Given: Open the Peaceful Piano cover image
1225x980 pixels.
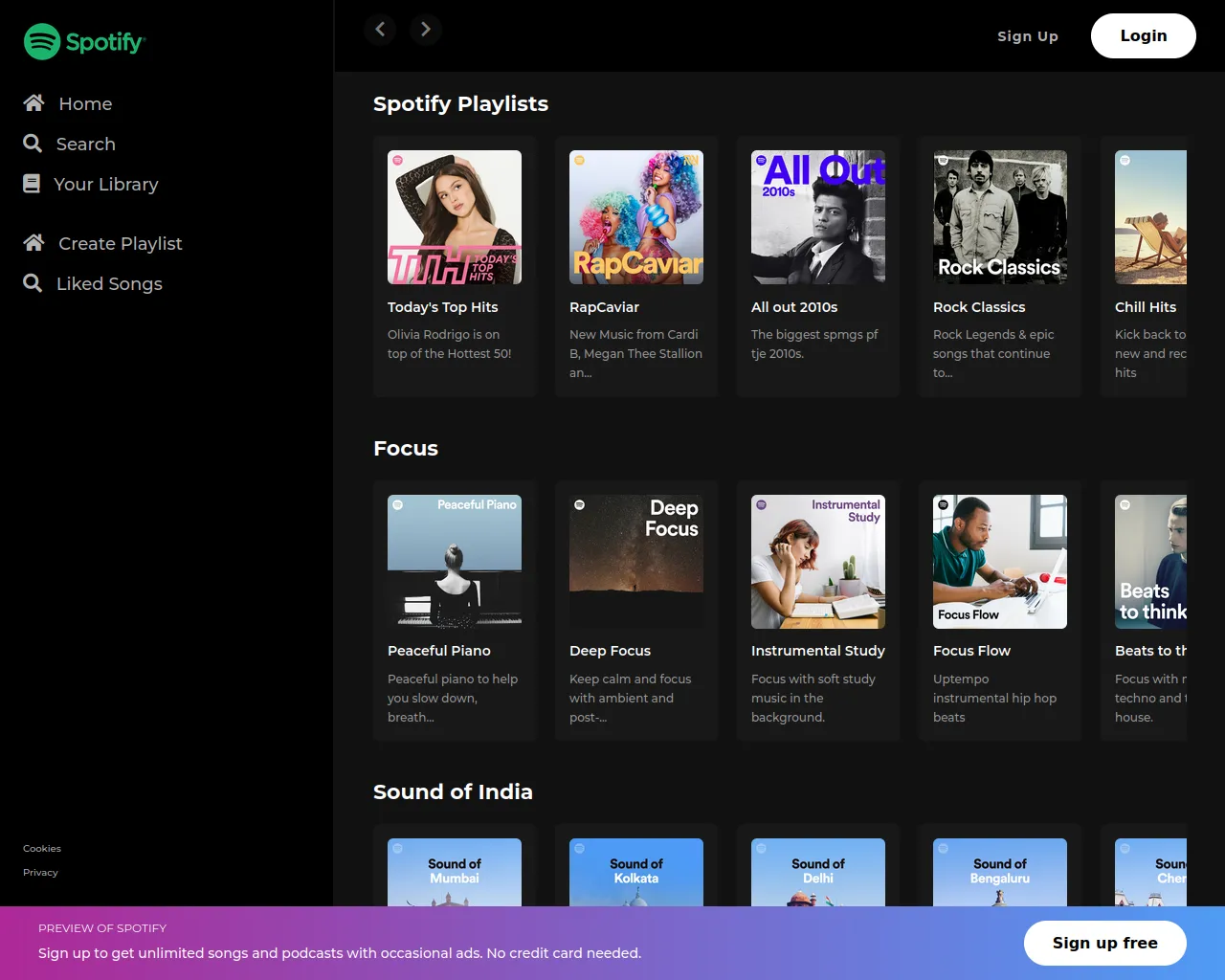Looking at the screenshot, I should 455,562.
